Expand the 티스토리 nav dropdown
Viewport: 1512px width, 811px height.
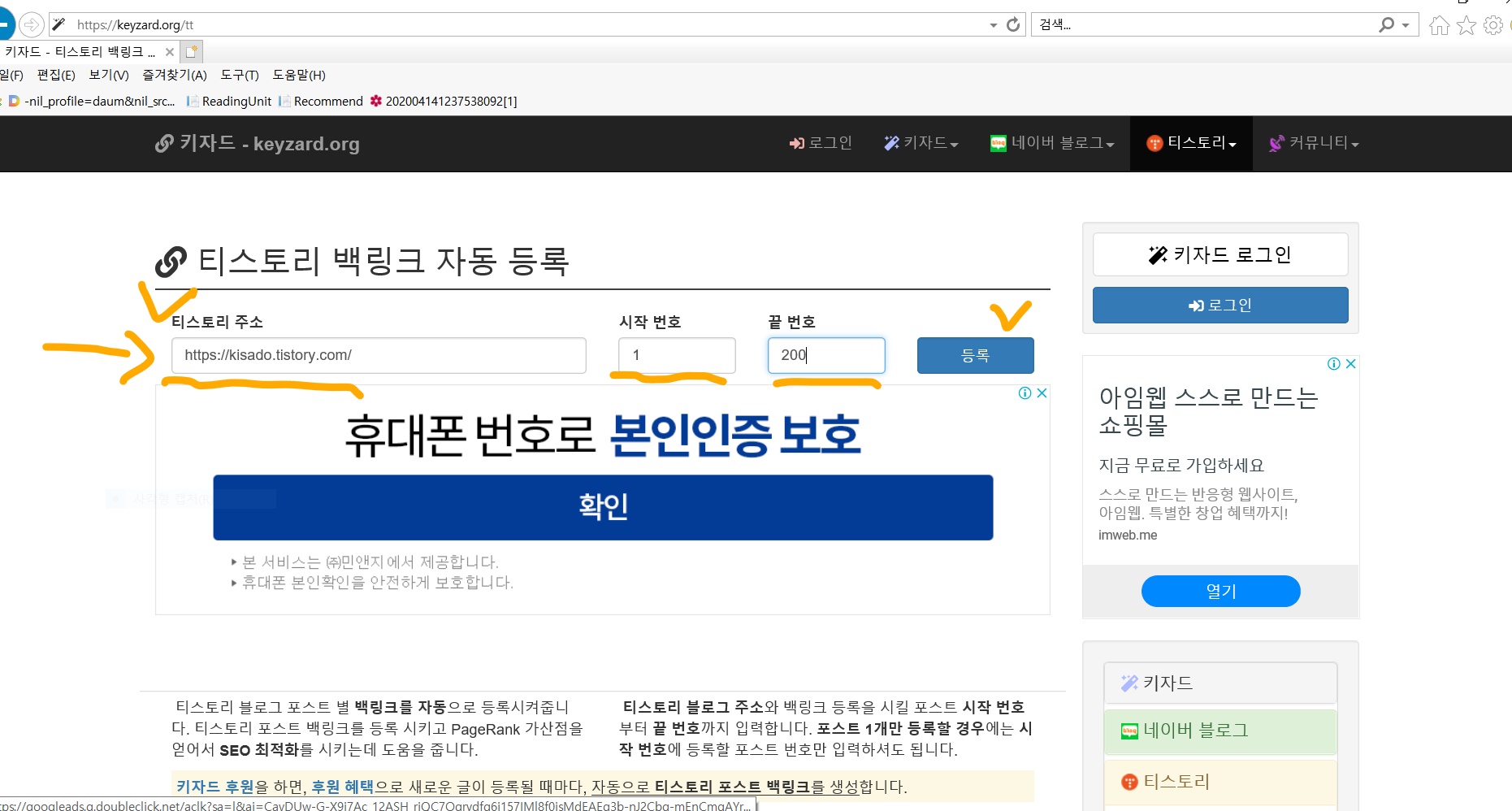(x=1191, y=143)
